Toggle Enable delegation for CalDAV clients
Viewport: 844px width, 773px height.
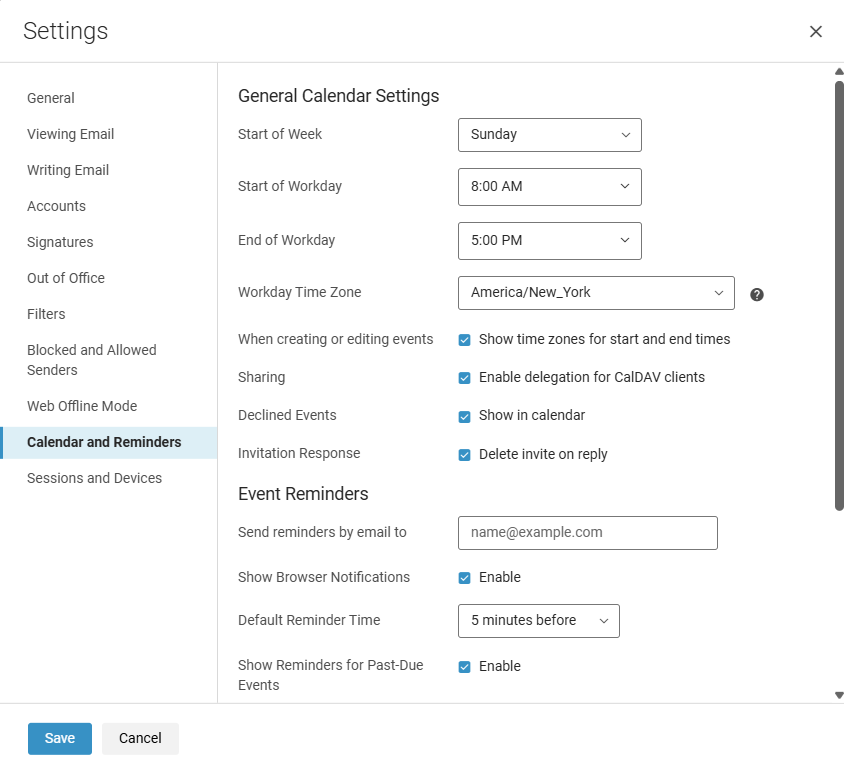tap(464, 378)
